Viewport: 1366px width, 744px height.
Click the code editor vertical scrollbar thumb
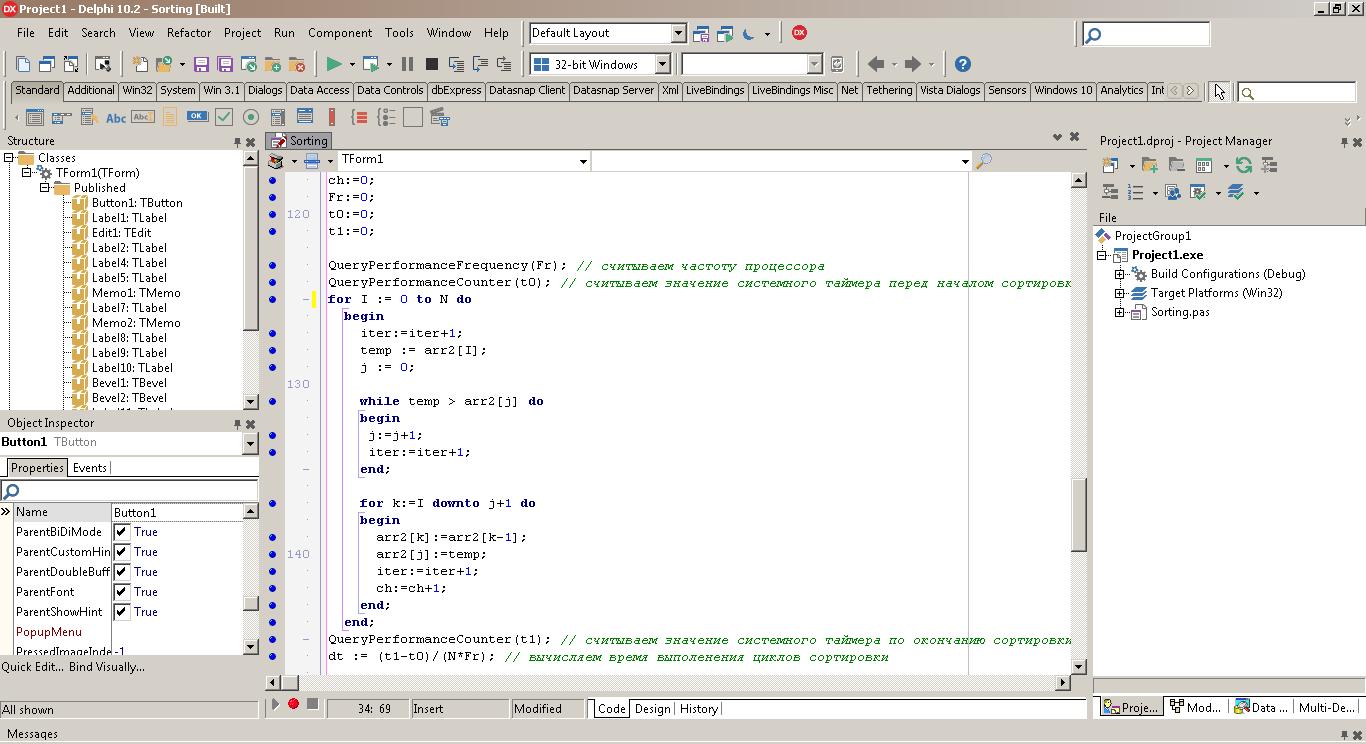click(1078, 515)
